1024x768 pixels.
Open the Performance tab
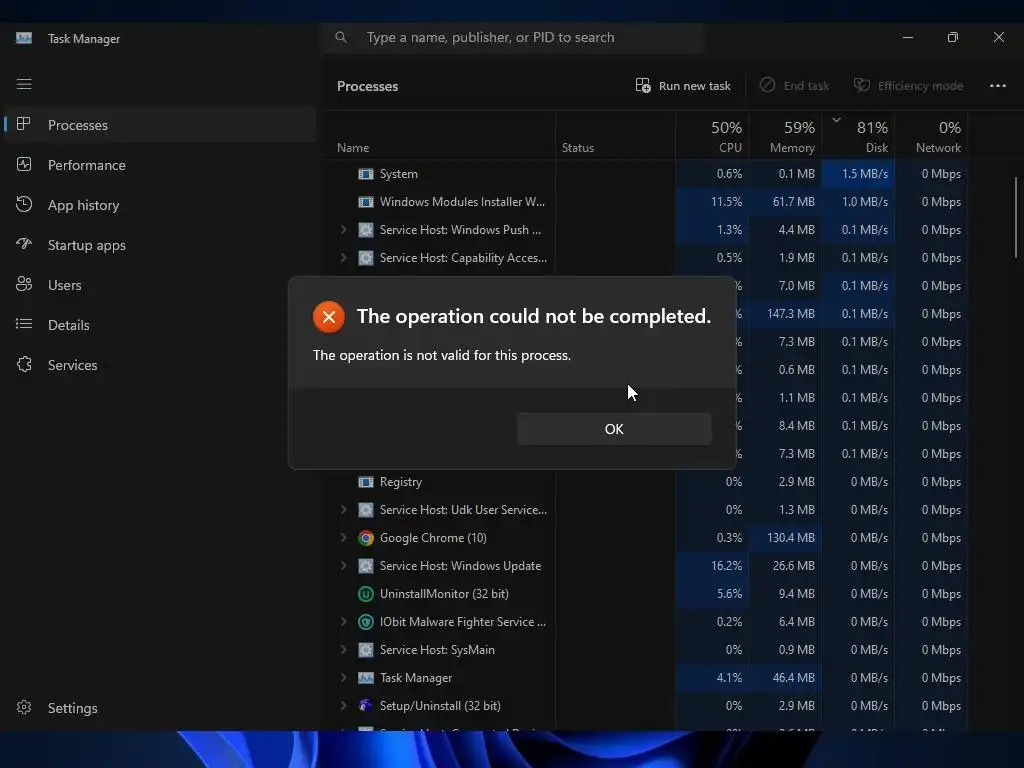pyautogui.click(x=86, y=165)
